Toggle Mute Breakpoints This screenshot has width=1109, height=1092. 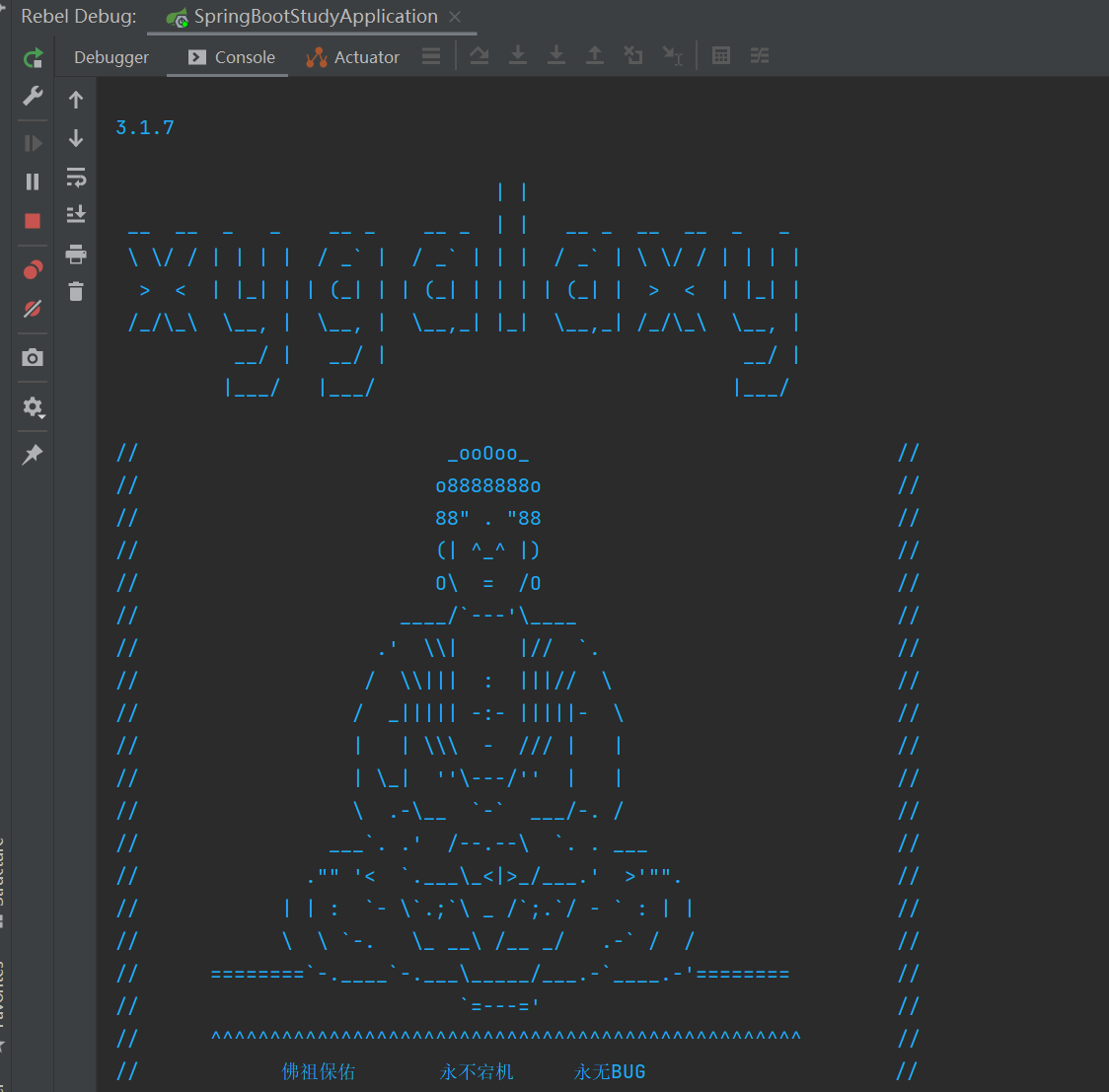(x=33, y=309)
